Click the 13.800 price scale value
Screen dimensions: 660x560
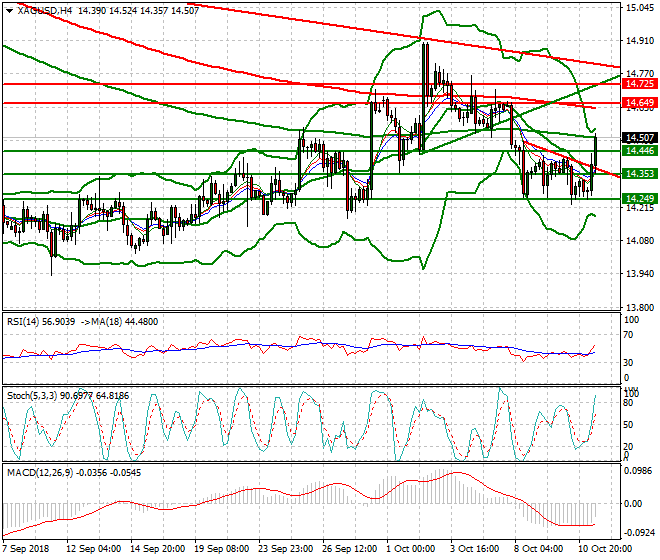tap(640, 308)
